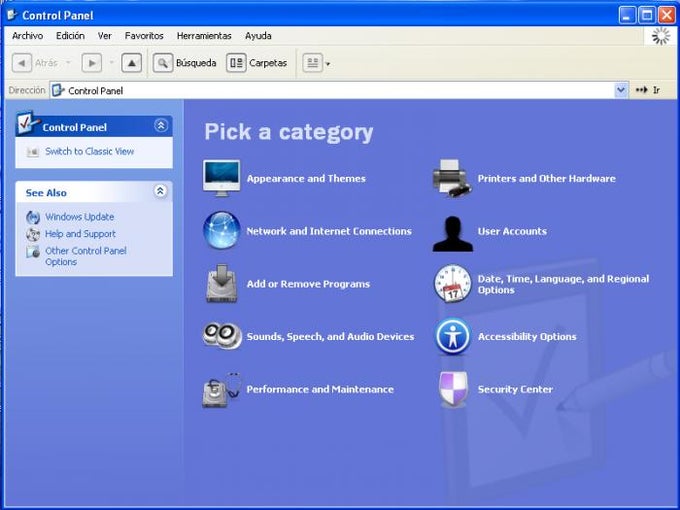Click the Appearance and Themes label

[306, 178]
